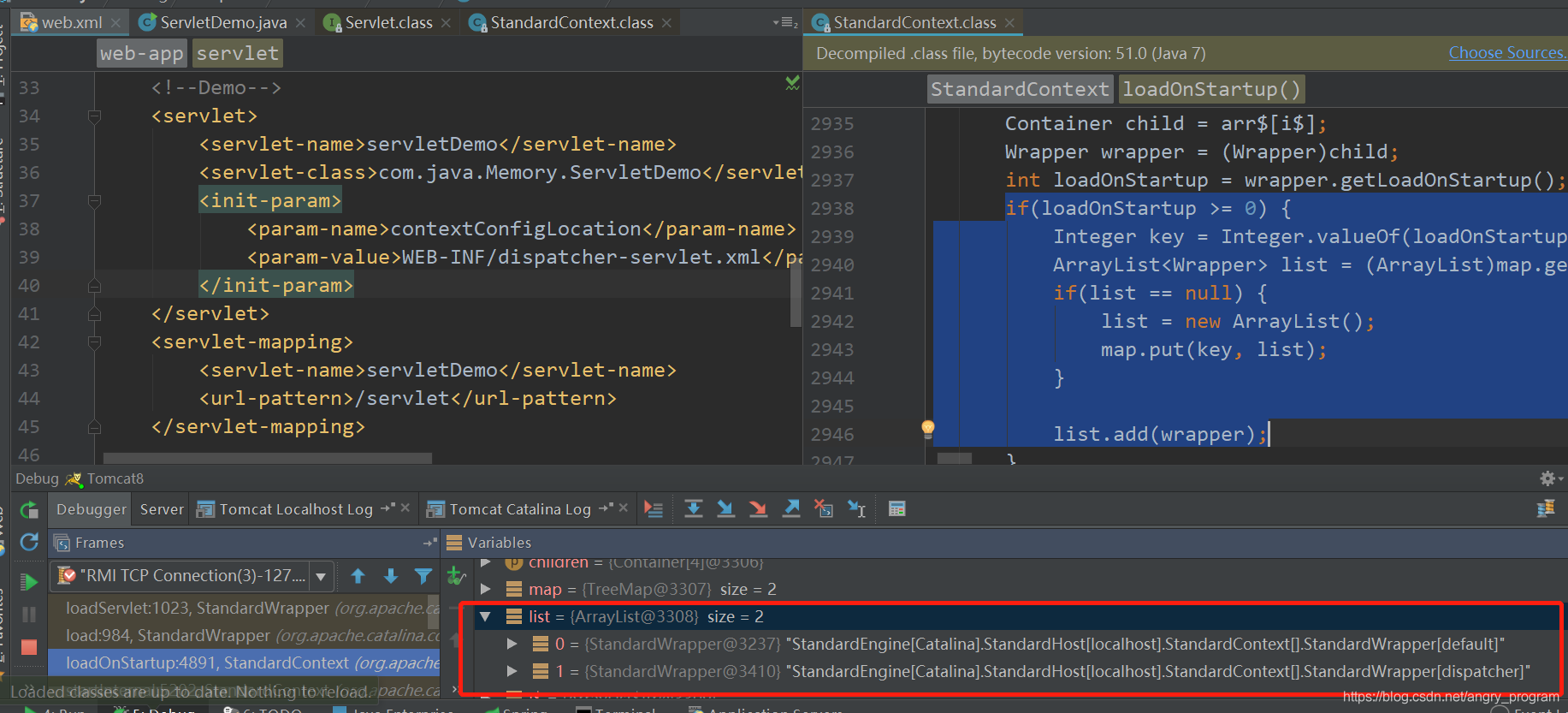Screen dimensions: 1568x713
Task: Resume program with the green play icon
Action: click(29, 582)
